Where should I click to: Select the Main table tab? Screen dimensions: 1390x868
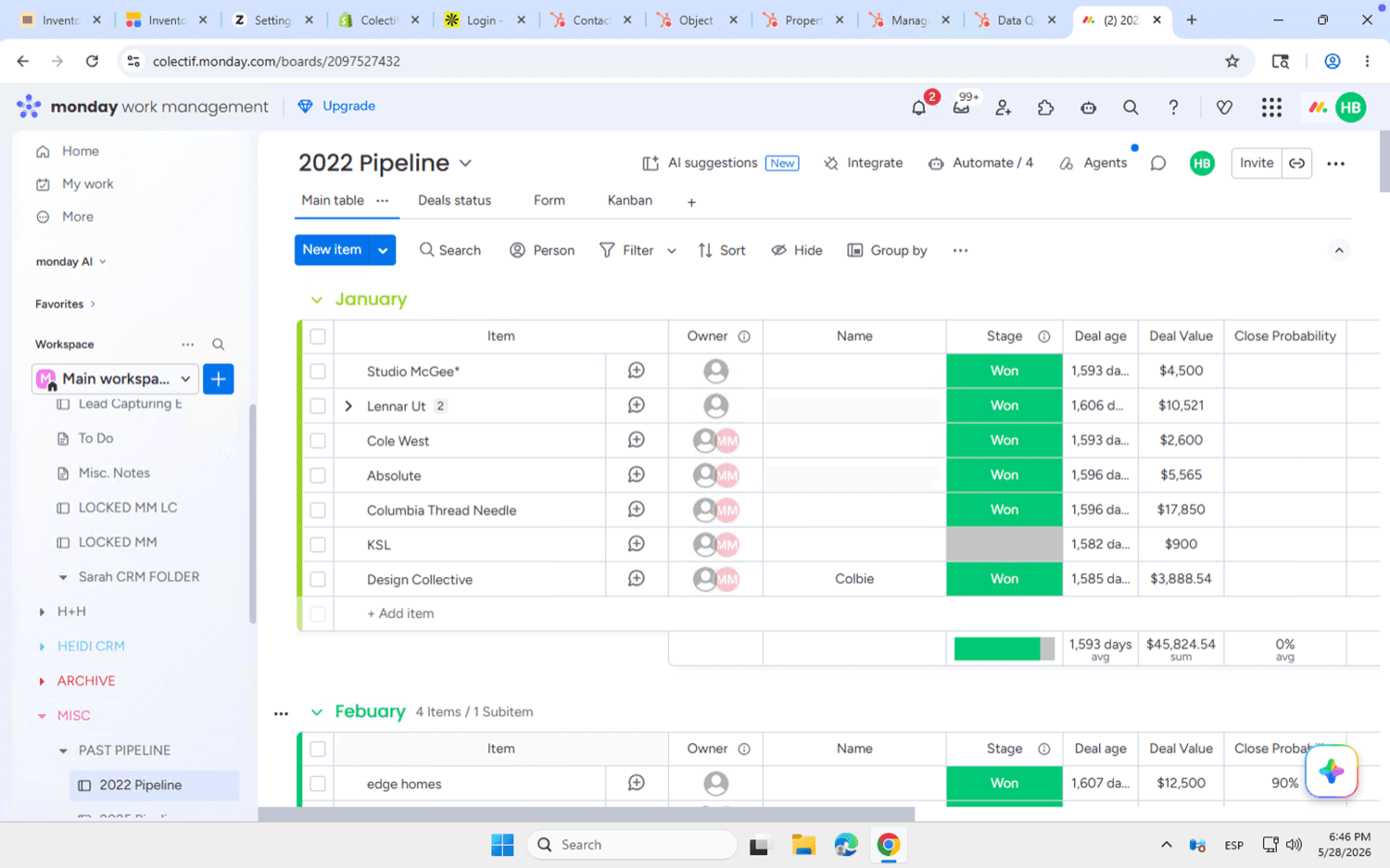tap(333, 200)
